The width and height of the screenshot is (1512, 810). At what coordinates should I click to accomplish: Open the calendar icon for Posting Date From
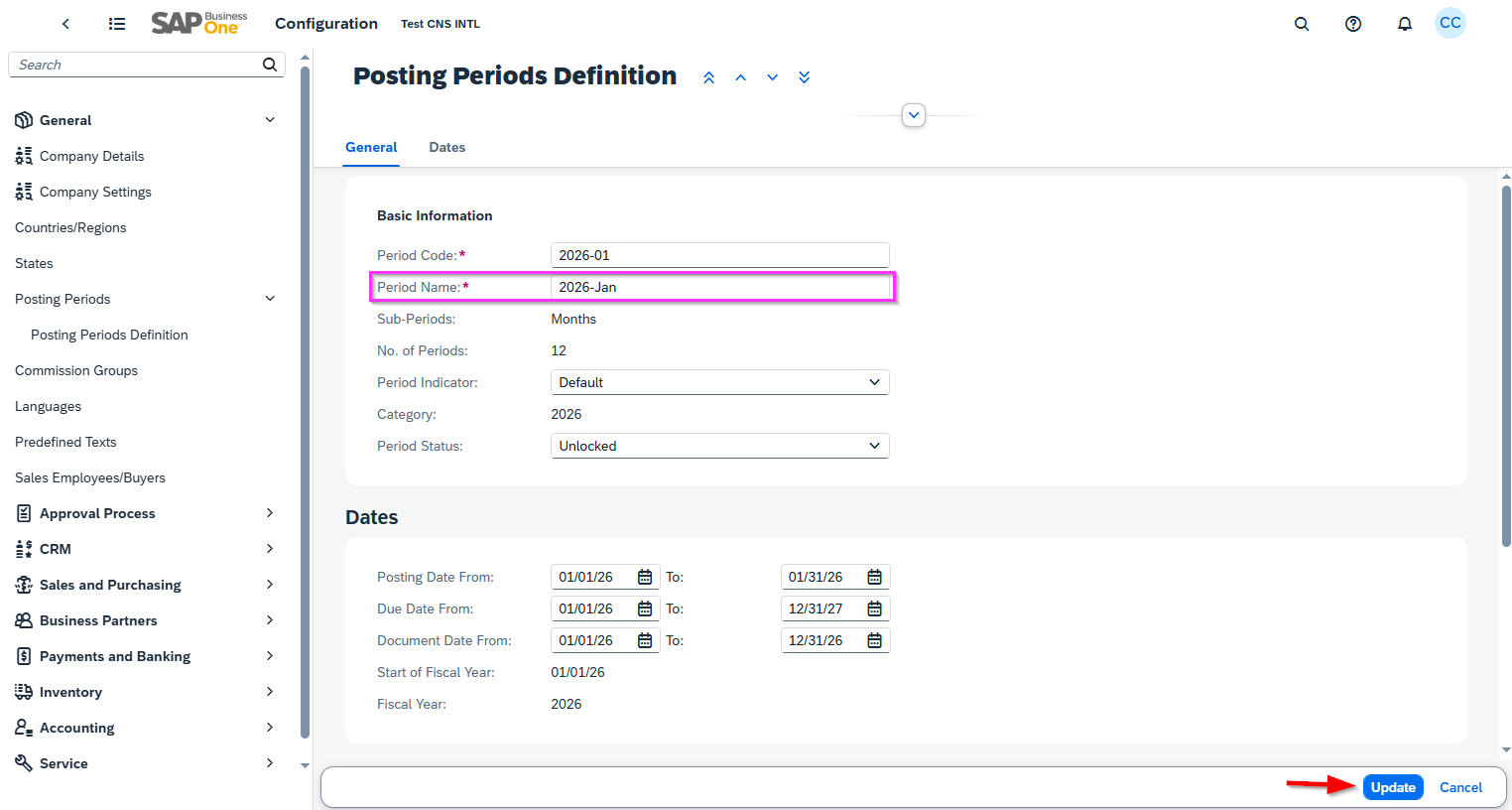(646, 577)
